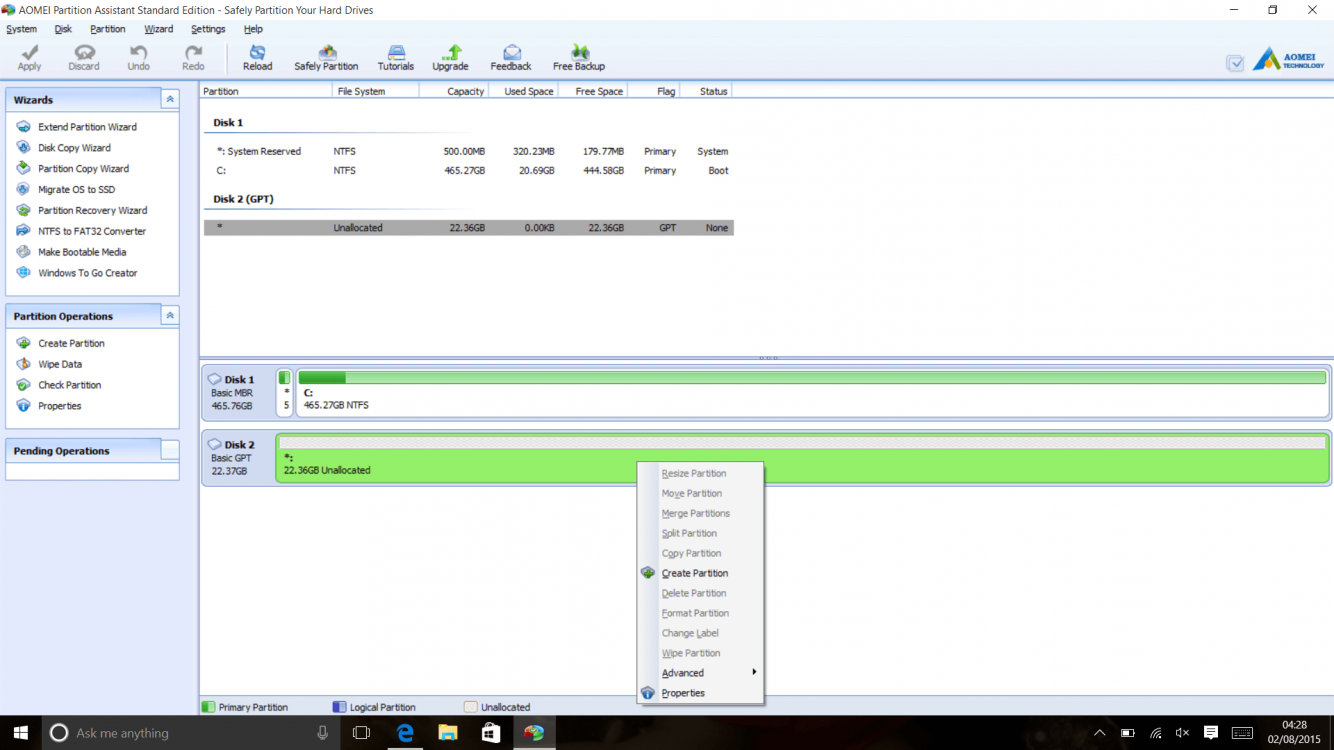Launch Disk Copy Wizard icon

point(23,147)
